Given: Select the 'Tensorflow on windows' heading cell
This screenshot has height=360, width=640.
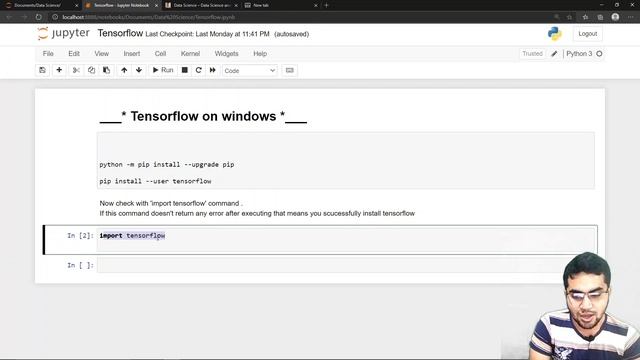Looking at the screenshot, I should click(203, 116).
